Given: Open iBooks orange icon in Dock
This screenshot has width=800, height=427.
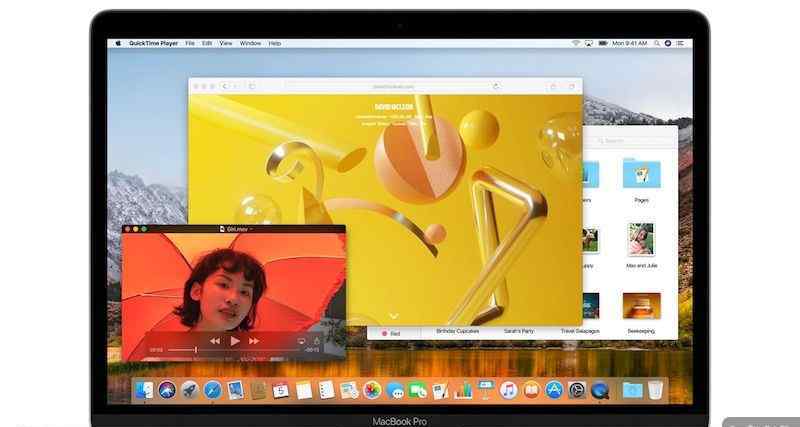Looking at the screenshot, I should pos(531,390).
